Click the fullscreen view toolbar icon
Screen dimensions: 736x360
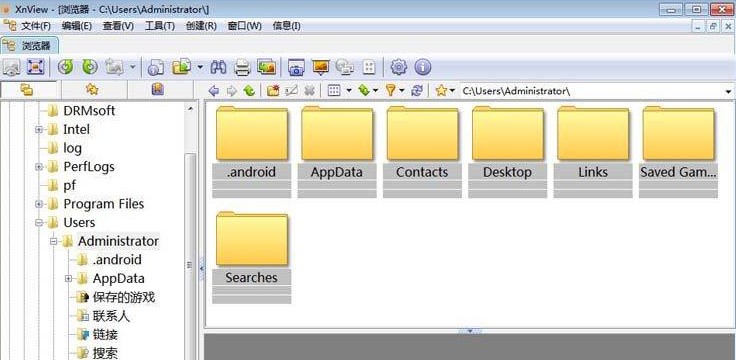[35, 67]
